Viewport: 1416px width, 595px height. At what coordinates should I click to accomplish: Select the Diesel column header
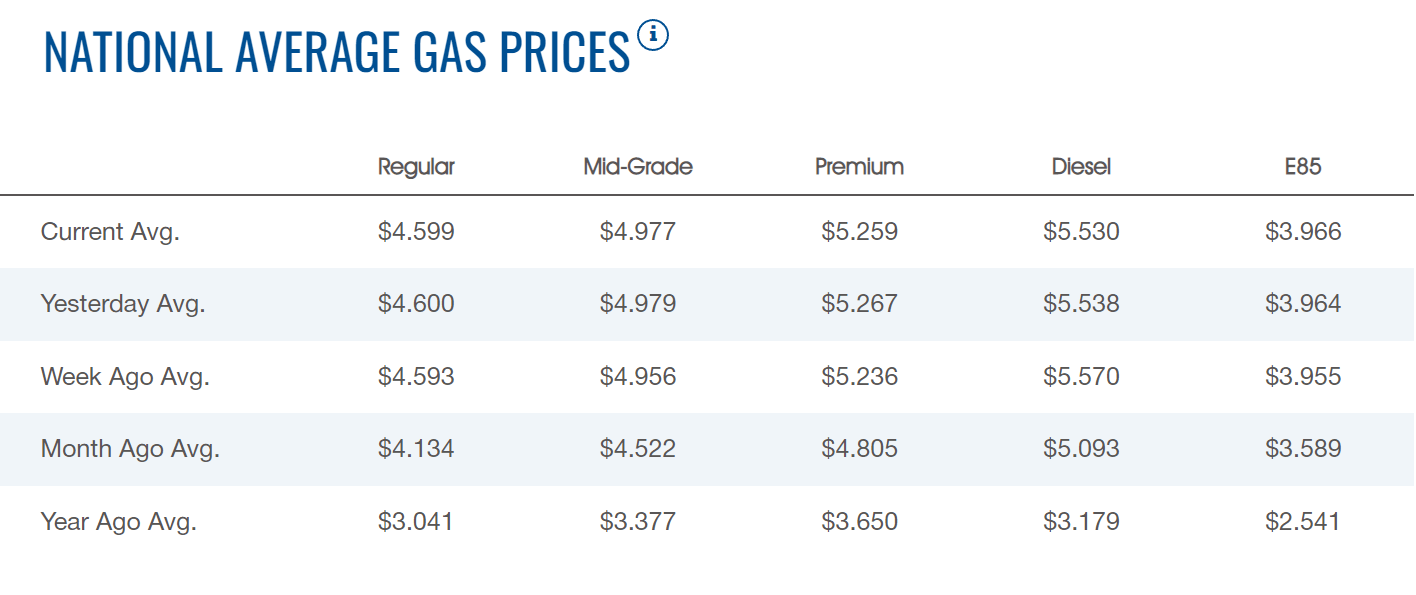(1081, 167)
